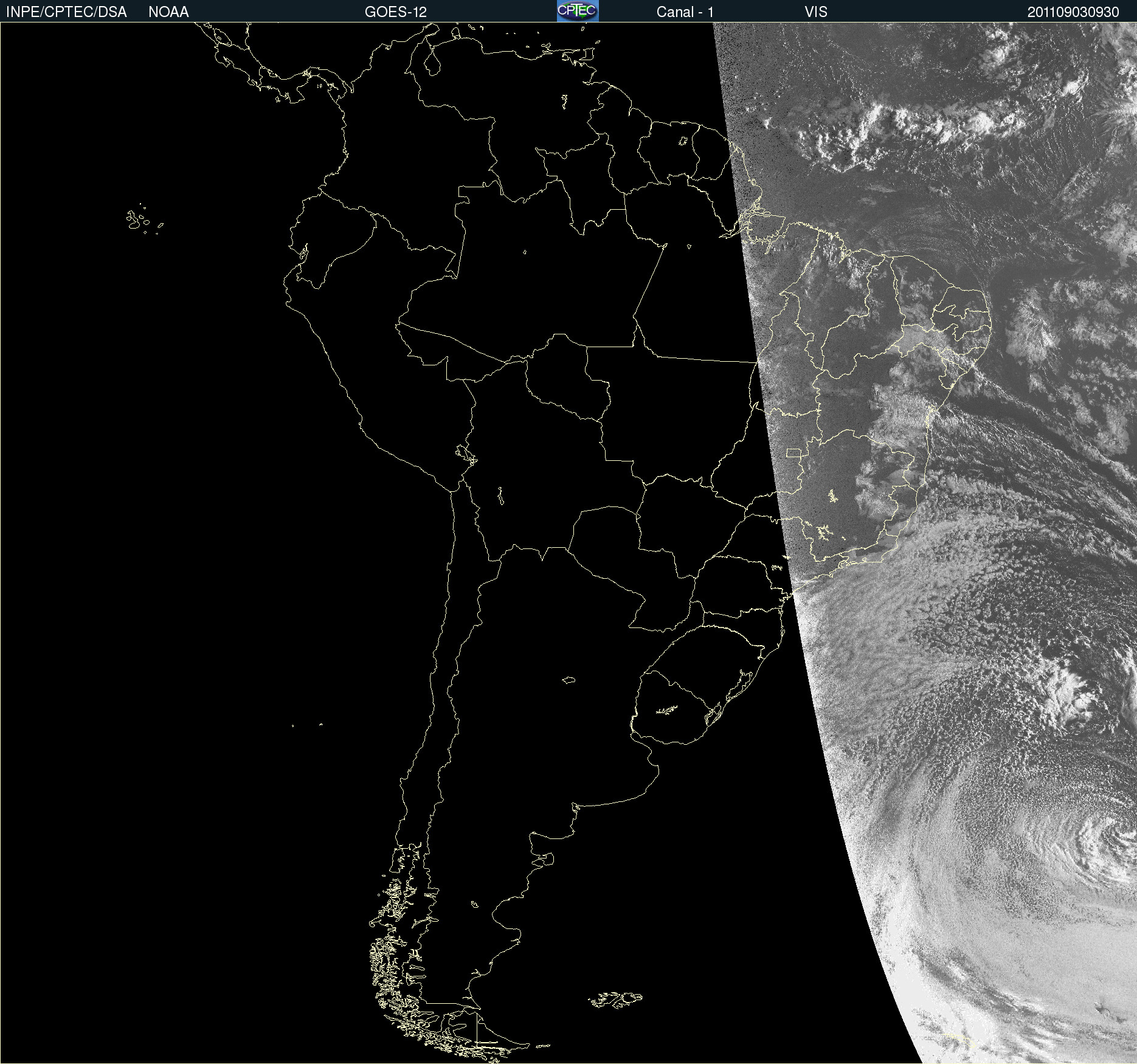Click the NOAA label in the header
Screen dimensions: 1137x1064
coord(168,12)
